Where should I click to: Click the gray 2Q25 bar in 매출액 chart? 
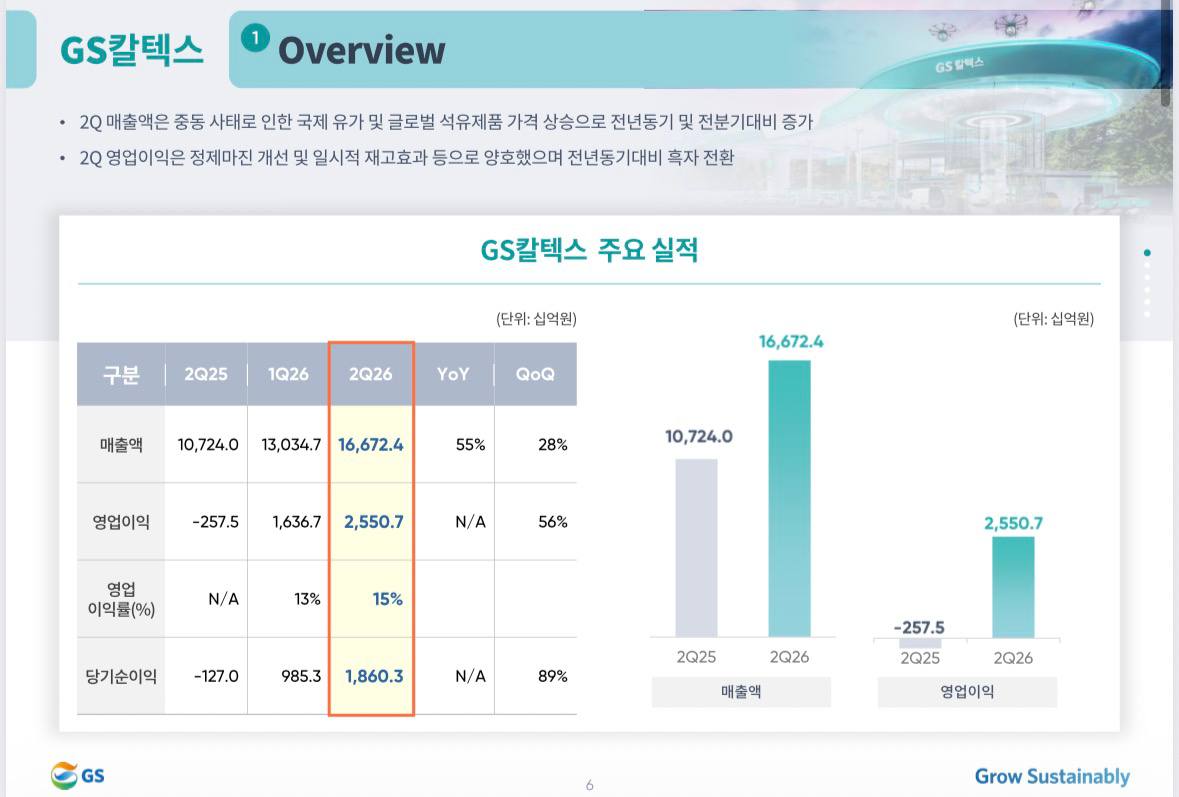(x=696, y=548)
